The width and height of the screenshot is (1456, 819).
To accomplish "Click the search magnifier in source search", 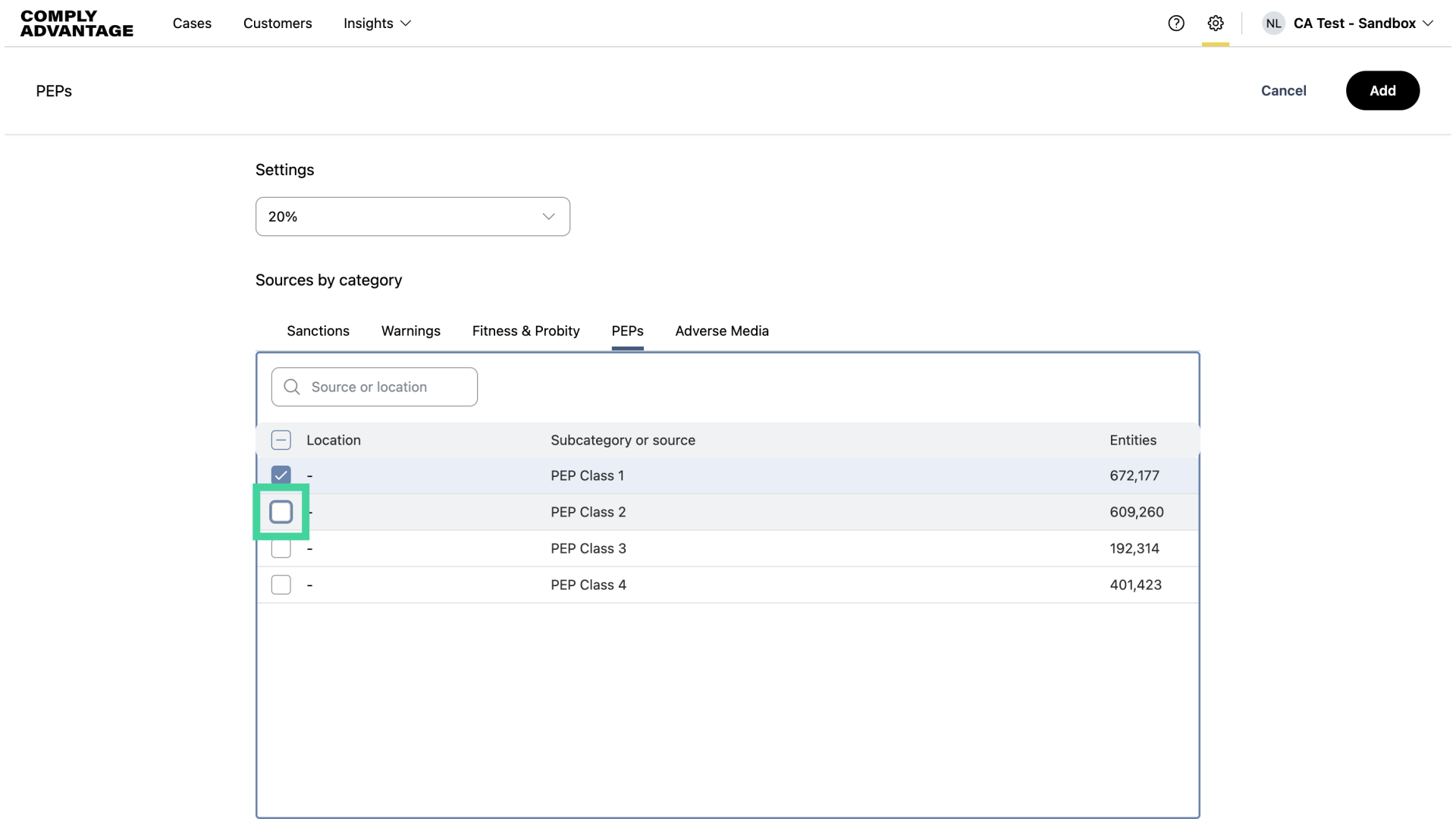I will [291, 387].
